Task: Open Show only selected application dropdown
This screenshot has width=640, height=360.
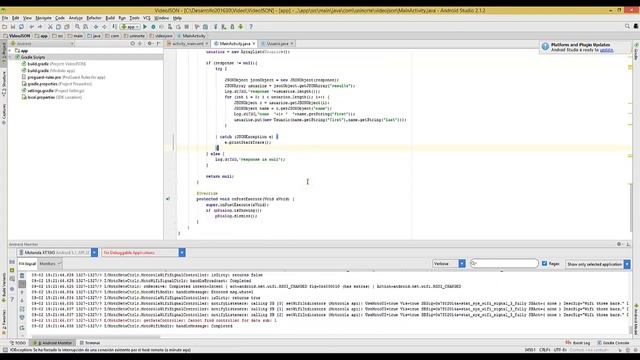Action: click(627, 264)
